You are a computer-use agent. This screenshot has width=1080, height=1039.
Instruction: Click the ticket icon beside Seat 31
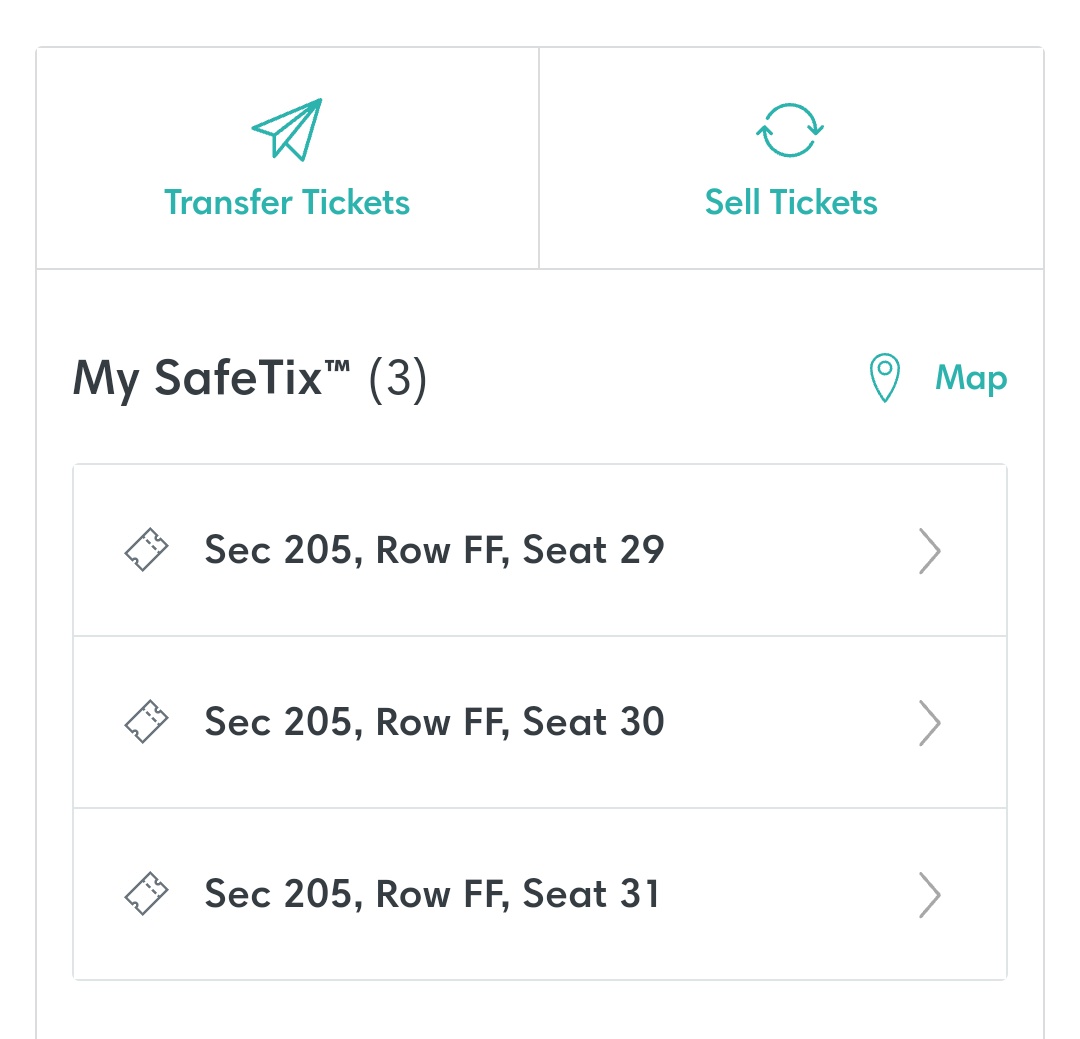tap(146, 894)
